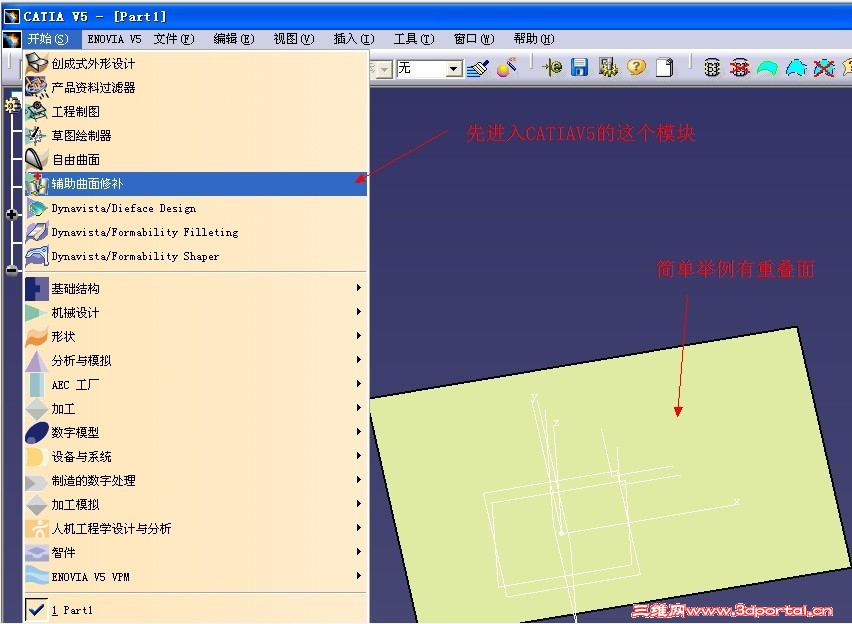Click the green curved surface icon
Viewport: 852px width, 624px height.
coord(768,68)
